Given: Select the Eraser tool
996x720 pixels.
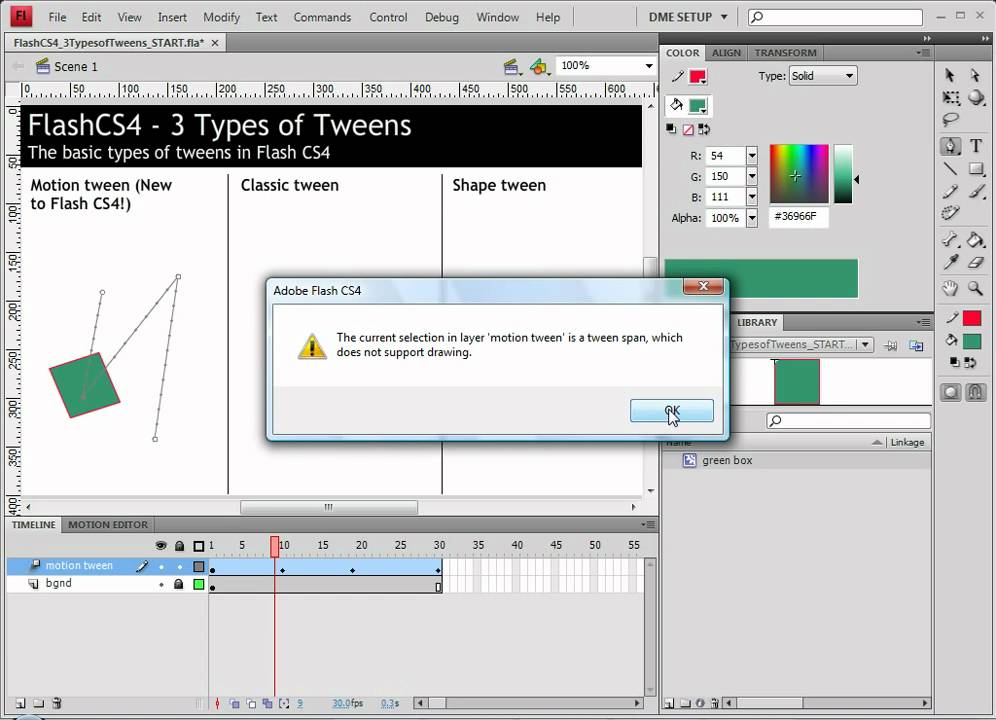Looking at the screenshot, I should pyautogui.click(x=976, y=262).
